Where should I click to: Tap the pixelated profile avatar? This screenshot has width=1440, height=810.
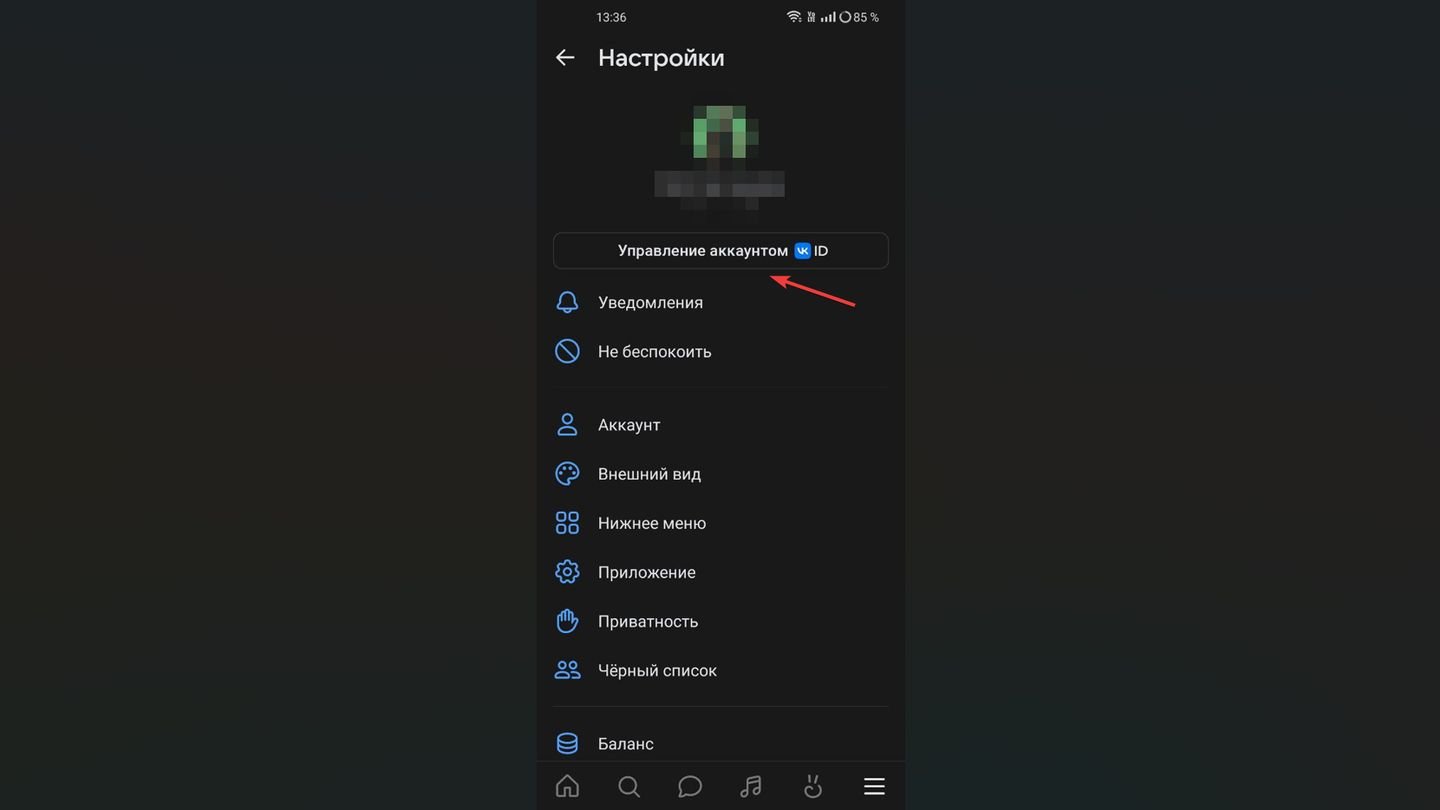pos(720,131)
